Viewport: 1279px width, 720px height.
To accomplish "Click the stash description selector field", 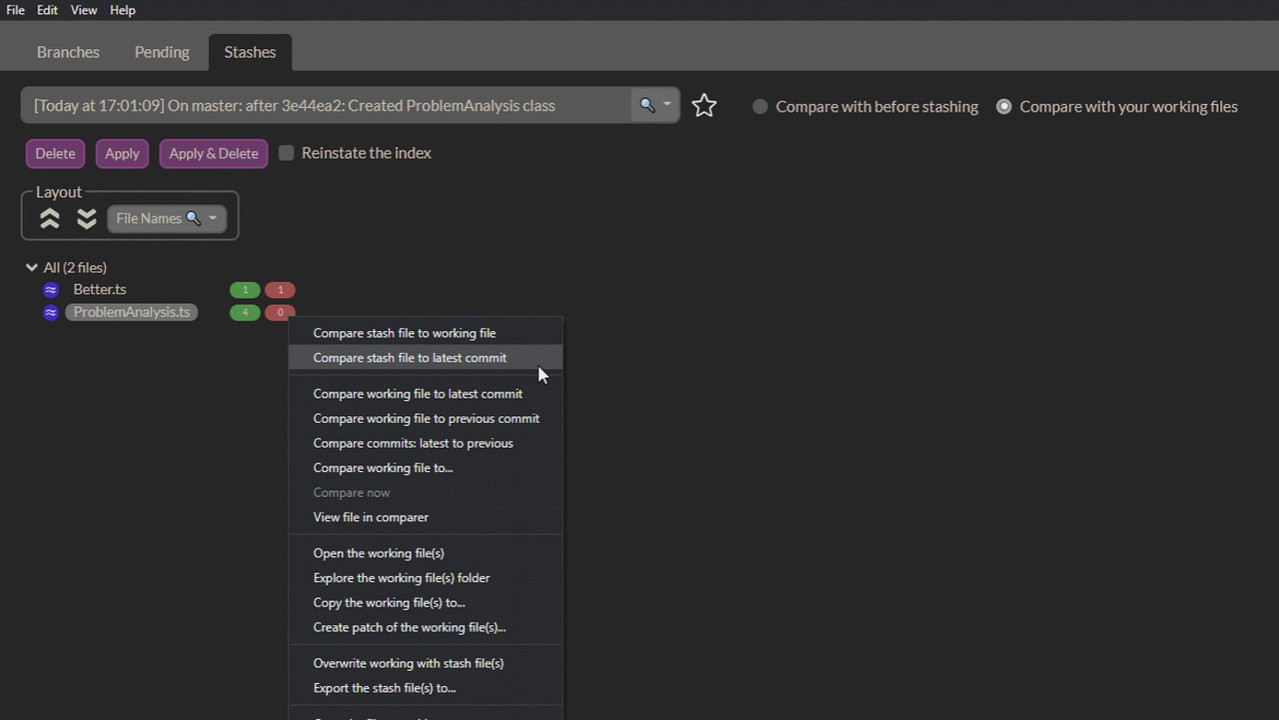I will pos(325,106).
